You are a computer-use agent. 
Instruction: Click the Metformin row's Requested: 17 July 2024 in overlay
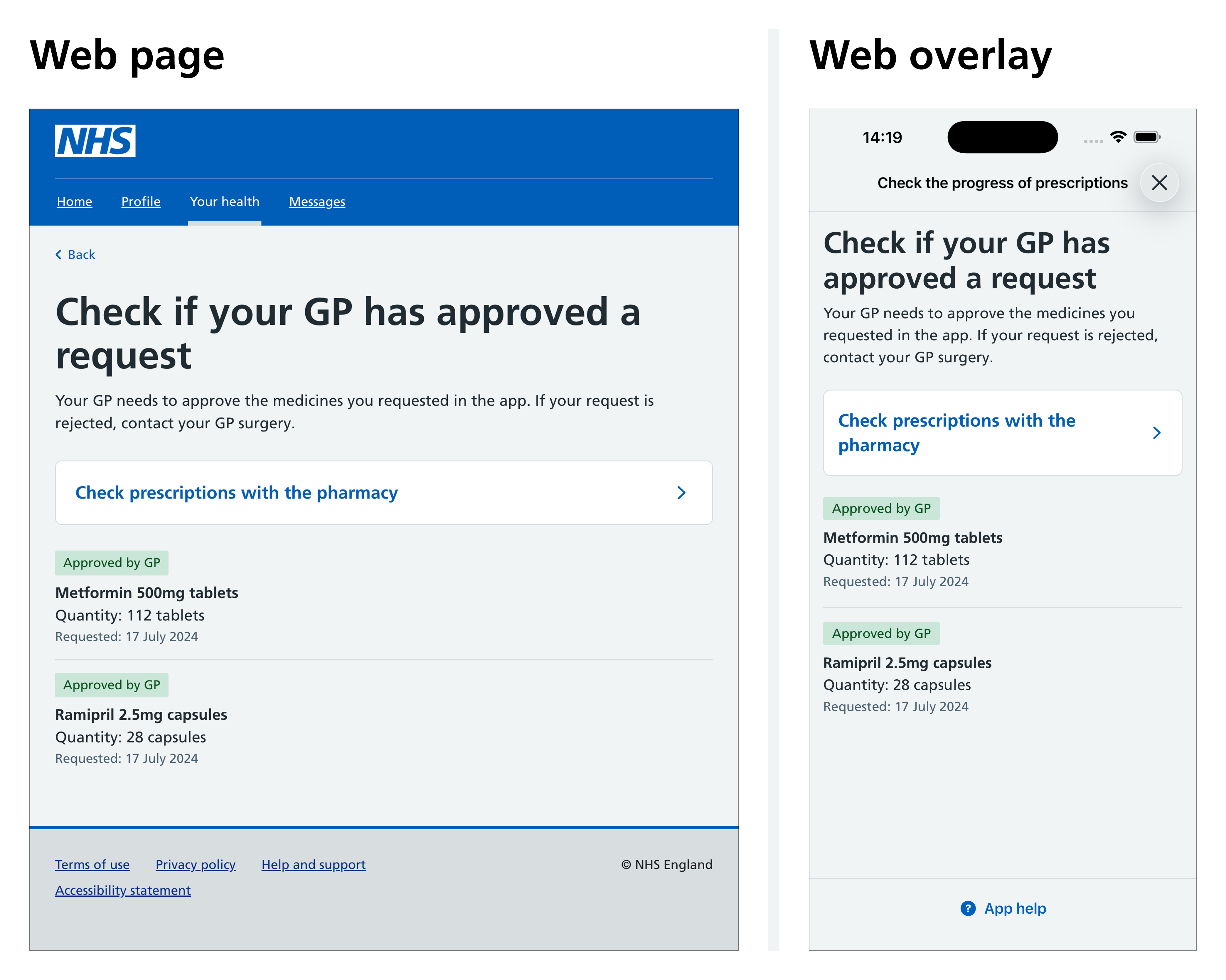[x=896, y=581]
